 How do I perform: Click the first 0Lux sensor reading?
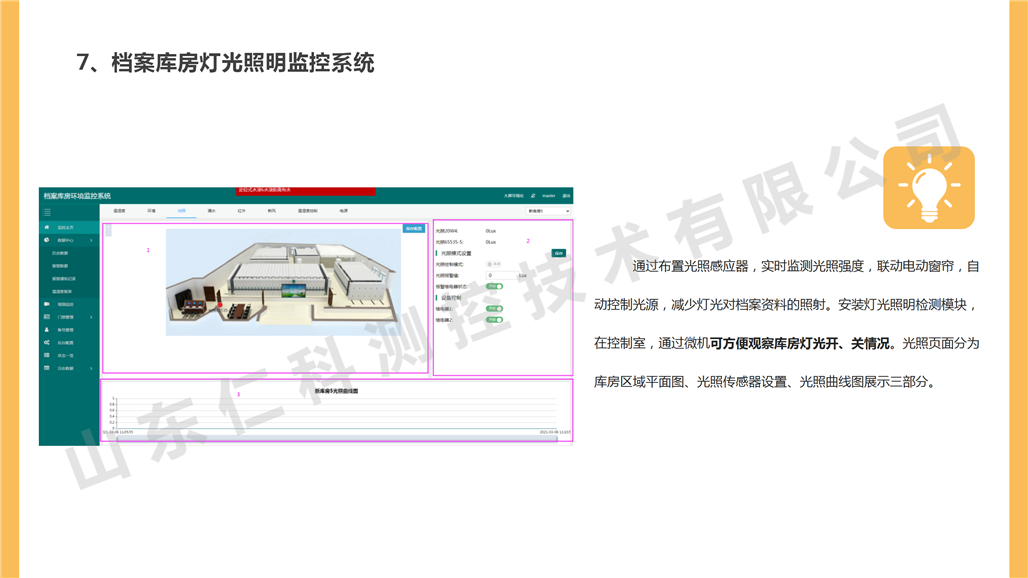491,231
